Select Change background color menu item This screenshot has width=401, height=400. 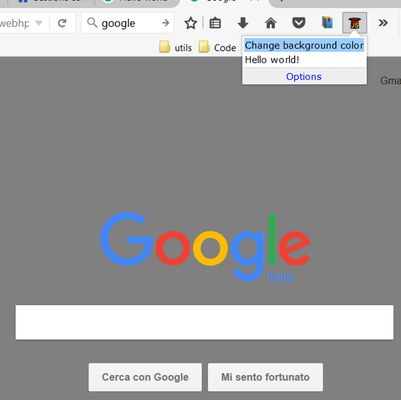pos(304,45)
